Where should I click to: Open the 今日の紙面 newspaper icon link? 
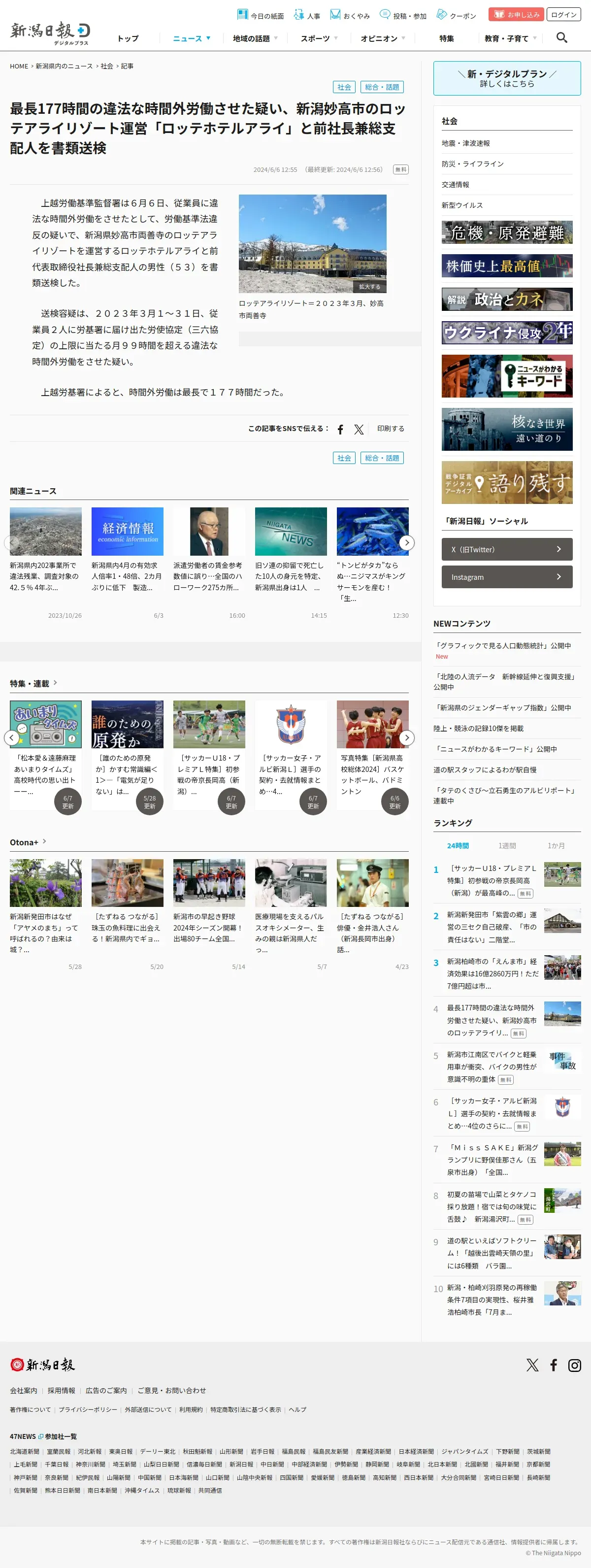(x=260, y=15)
